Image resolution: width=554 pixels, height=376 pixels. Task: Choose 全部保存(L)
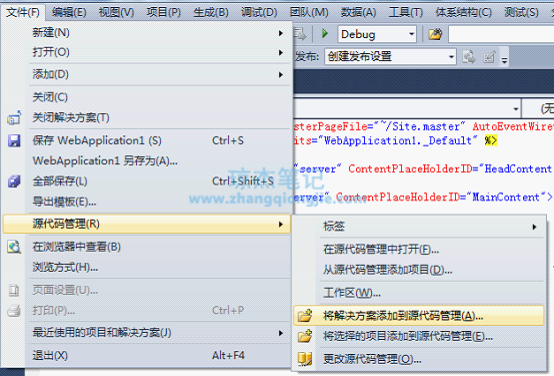coord(146,181)
